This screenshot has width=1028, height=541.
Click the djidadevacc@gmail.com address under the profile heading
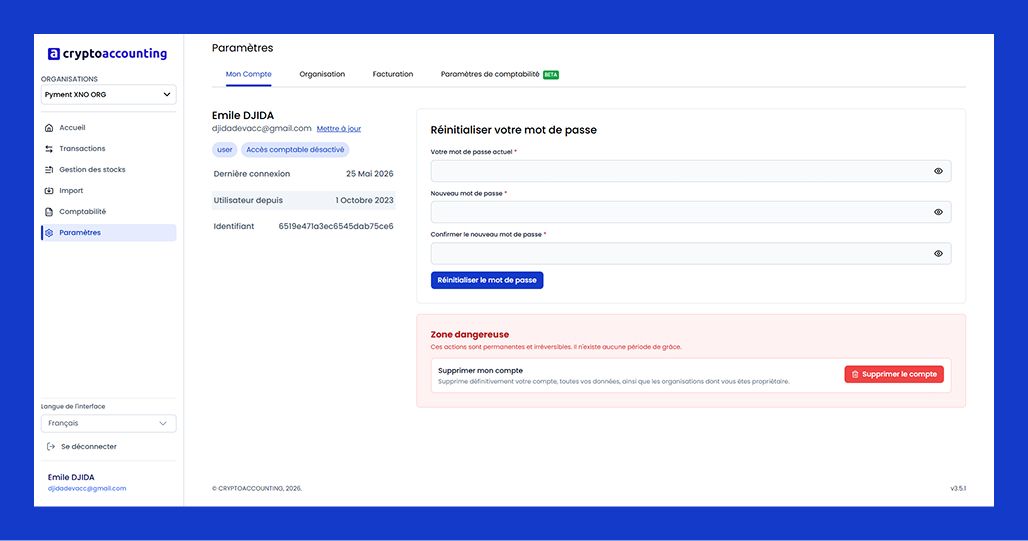coord(262,129)
